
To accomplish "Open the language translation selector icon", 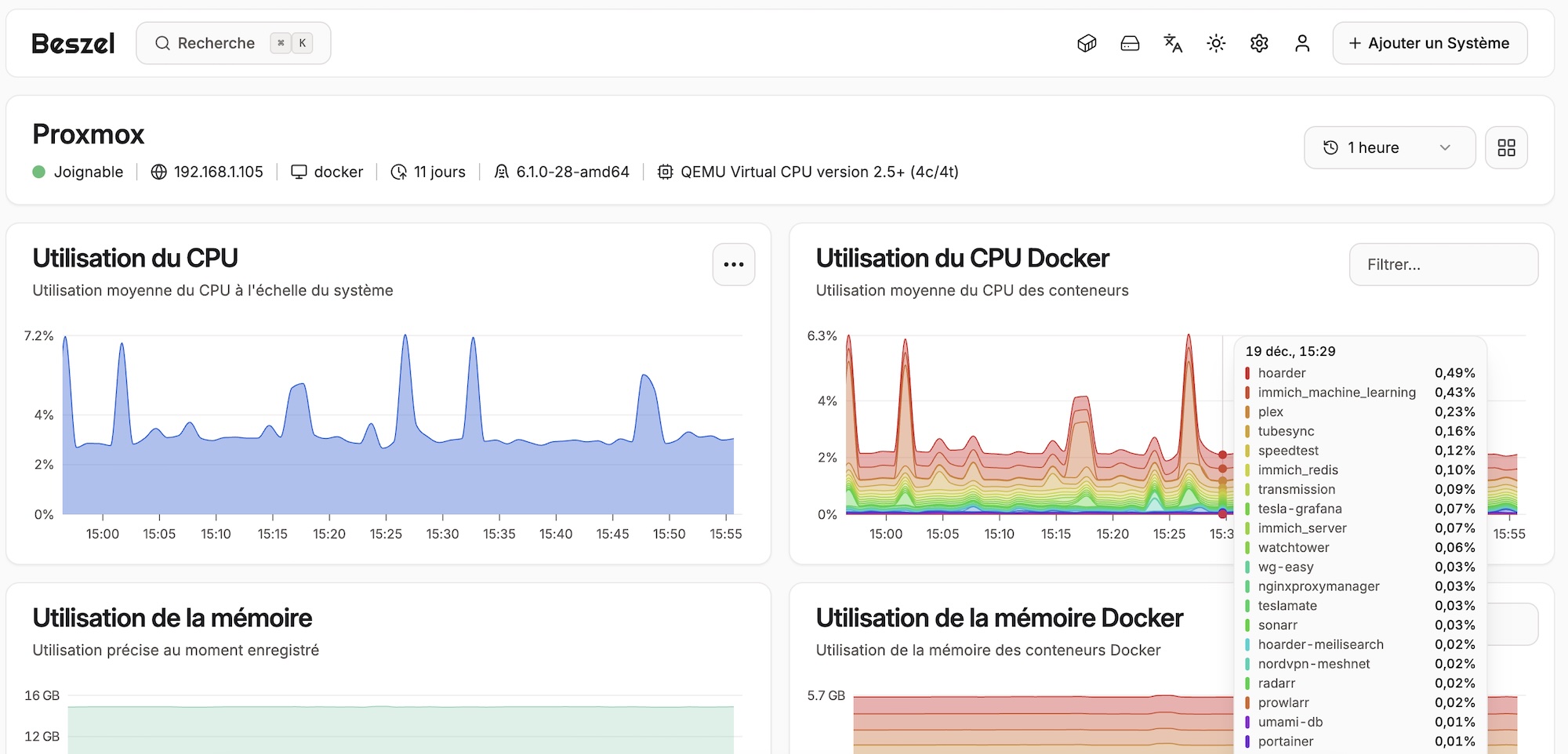I will [x=1173, y=43].
